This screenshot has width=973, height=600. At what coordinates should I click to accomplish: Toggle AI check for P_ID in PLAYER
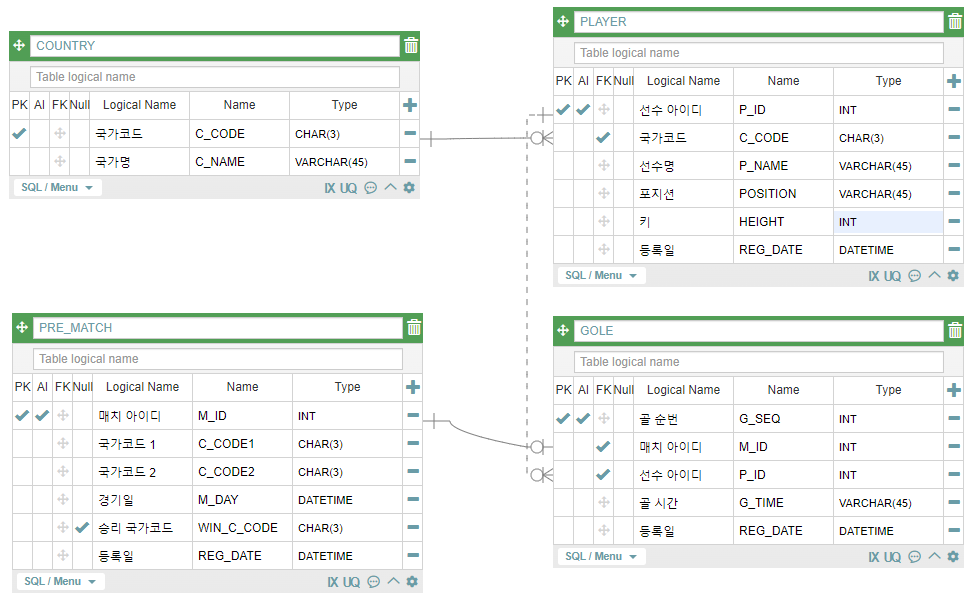[x=583, y=110]
